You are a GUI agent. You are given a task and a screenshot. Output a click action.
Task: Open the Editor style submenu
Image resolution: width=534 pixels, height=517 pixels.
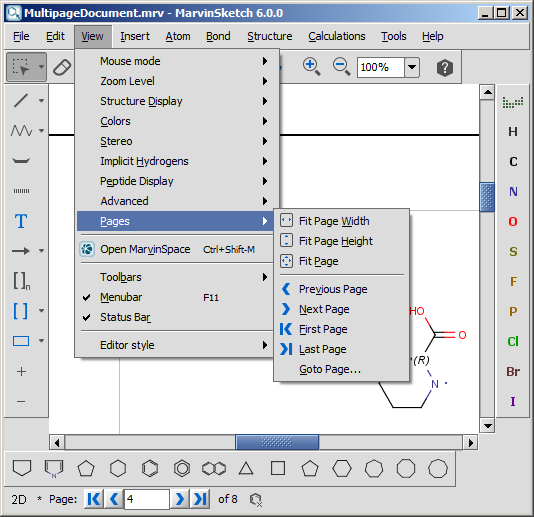point(175,345)
